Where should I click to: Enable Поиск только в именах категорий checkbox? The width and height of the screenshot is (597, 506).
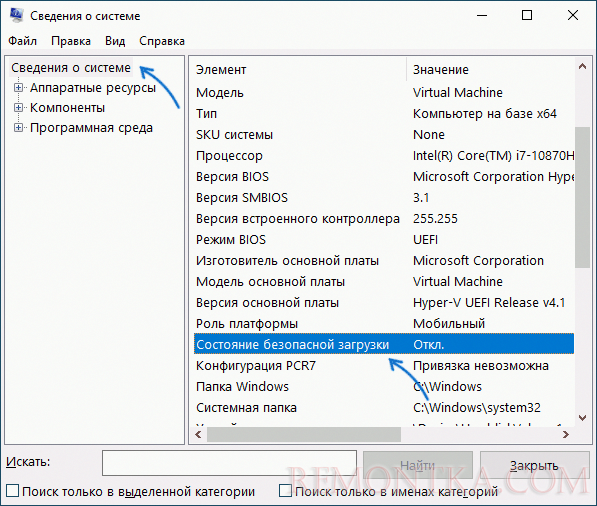(x=285, y=491)
